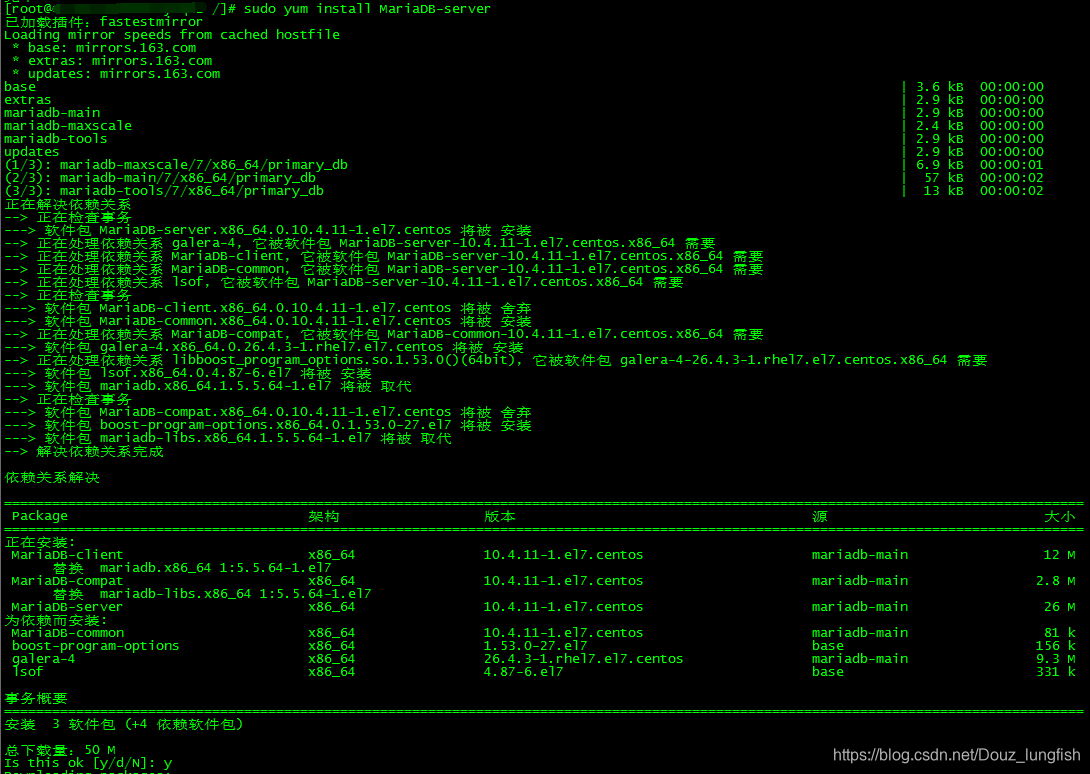Click the '依赖关系解决' line
The width and height of the screenshot is (1090, 774).
pyautogui.click(x=52, y=478)
